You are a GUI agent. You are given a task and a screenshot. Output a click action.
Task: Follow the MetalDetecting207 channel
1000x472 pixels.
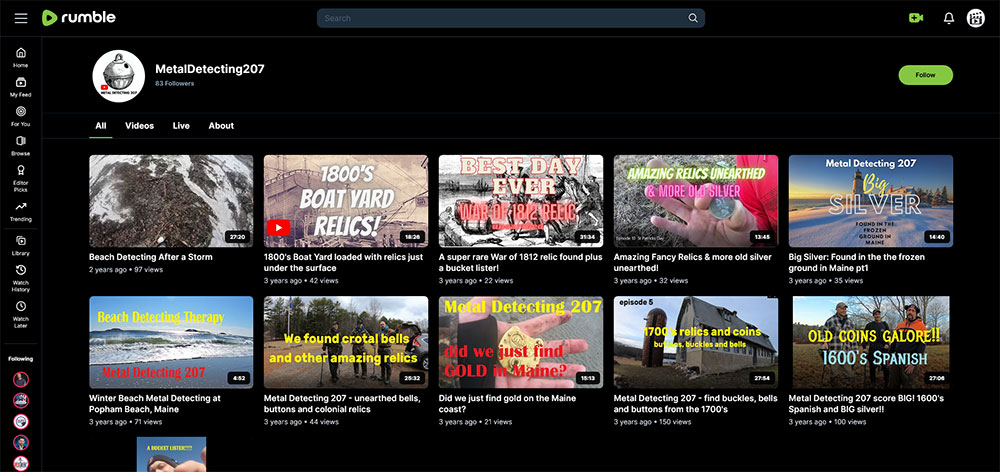click(x=925, y=75)
